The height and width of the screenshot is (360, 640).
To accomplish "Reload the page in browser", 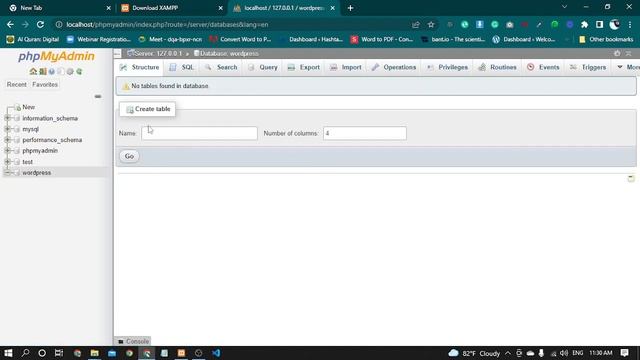I will pyautogui.click(x=40, y=24).
